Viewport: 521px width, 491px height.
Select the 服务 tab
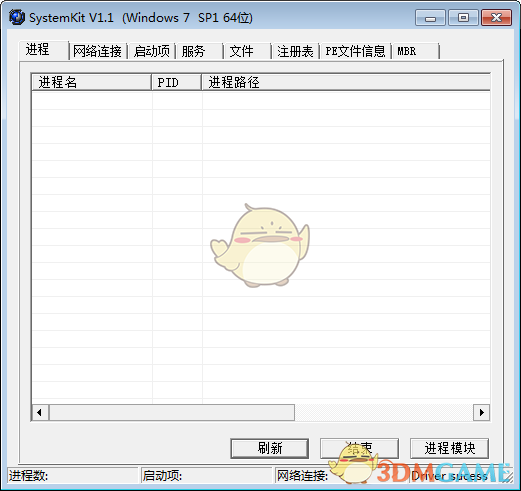(199, 51)
